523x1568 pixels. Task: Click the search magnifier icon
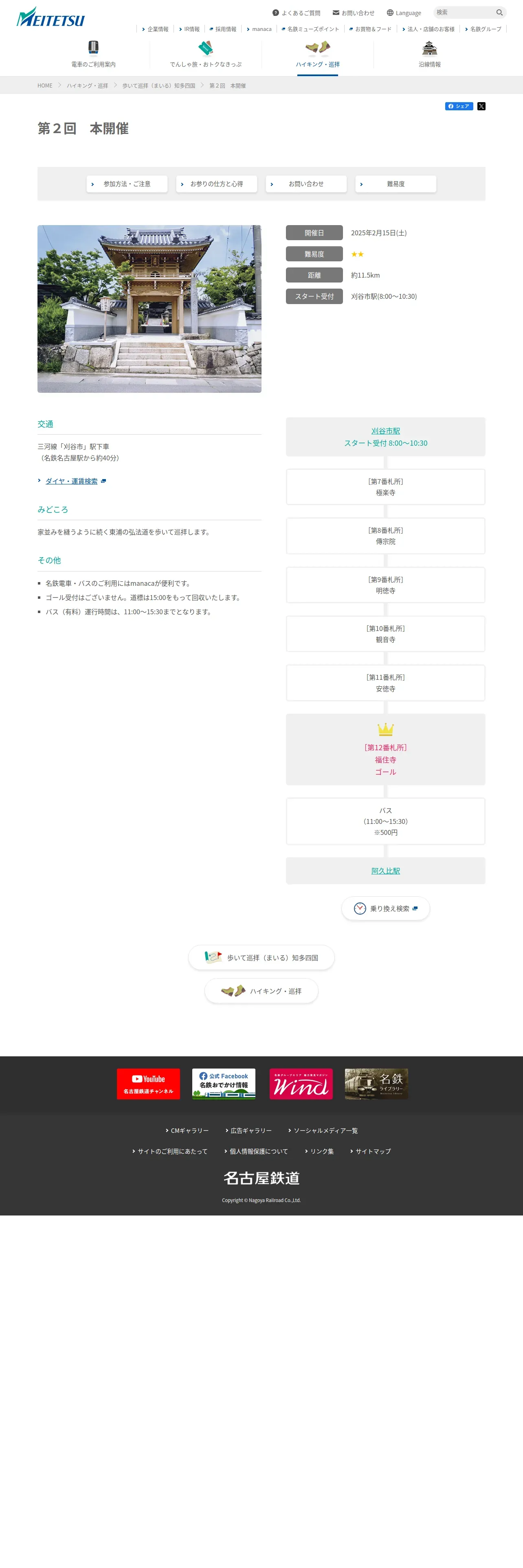coord(499,13)
